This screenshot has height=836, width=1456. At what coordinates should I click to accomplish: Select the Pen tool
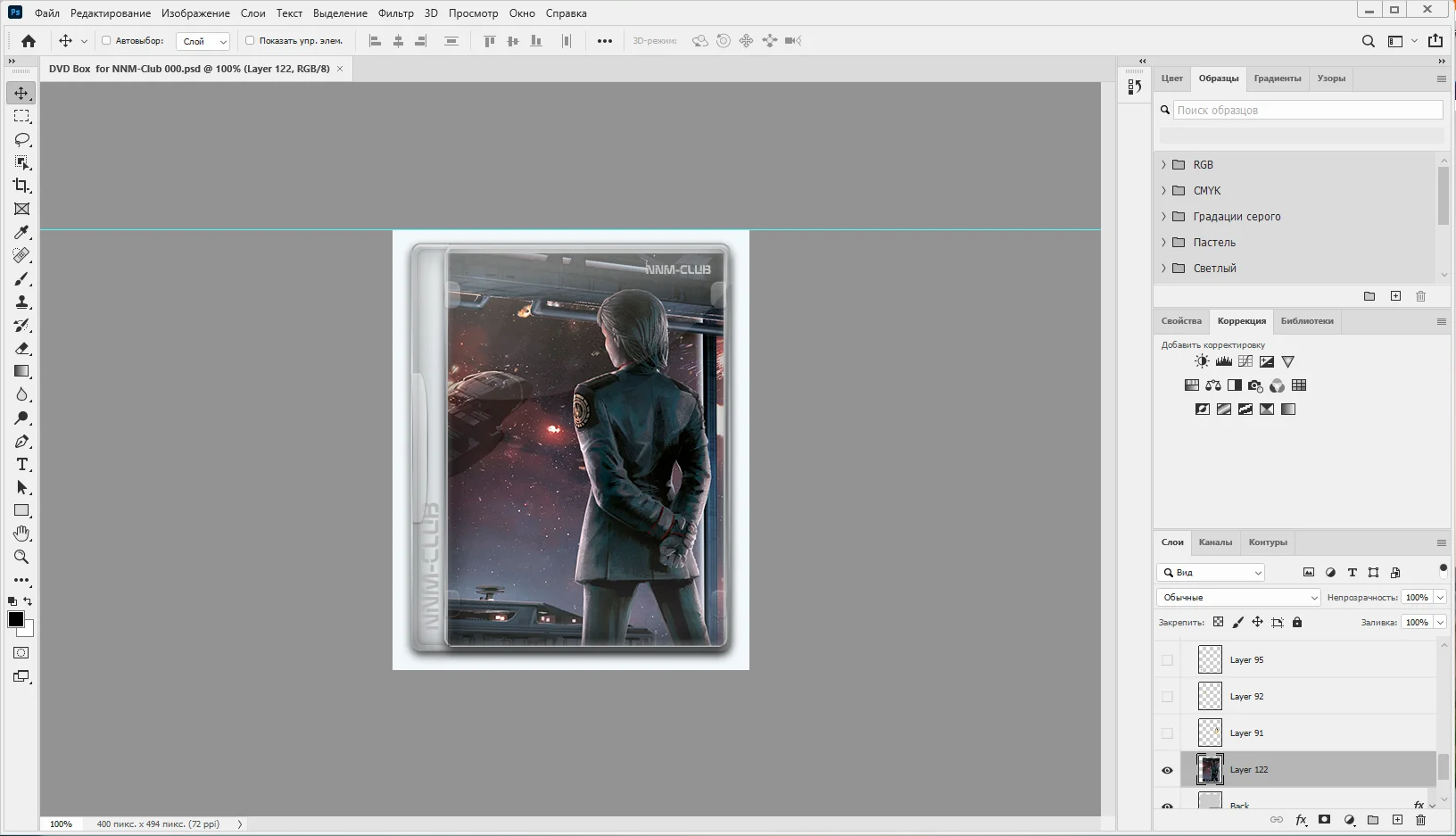tap(21, 442)
